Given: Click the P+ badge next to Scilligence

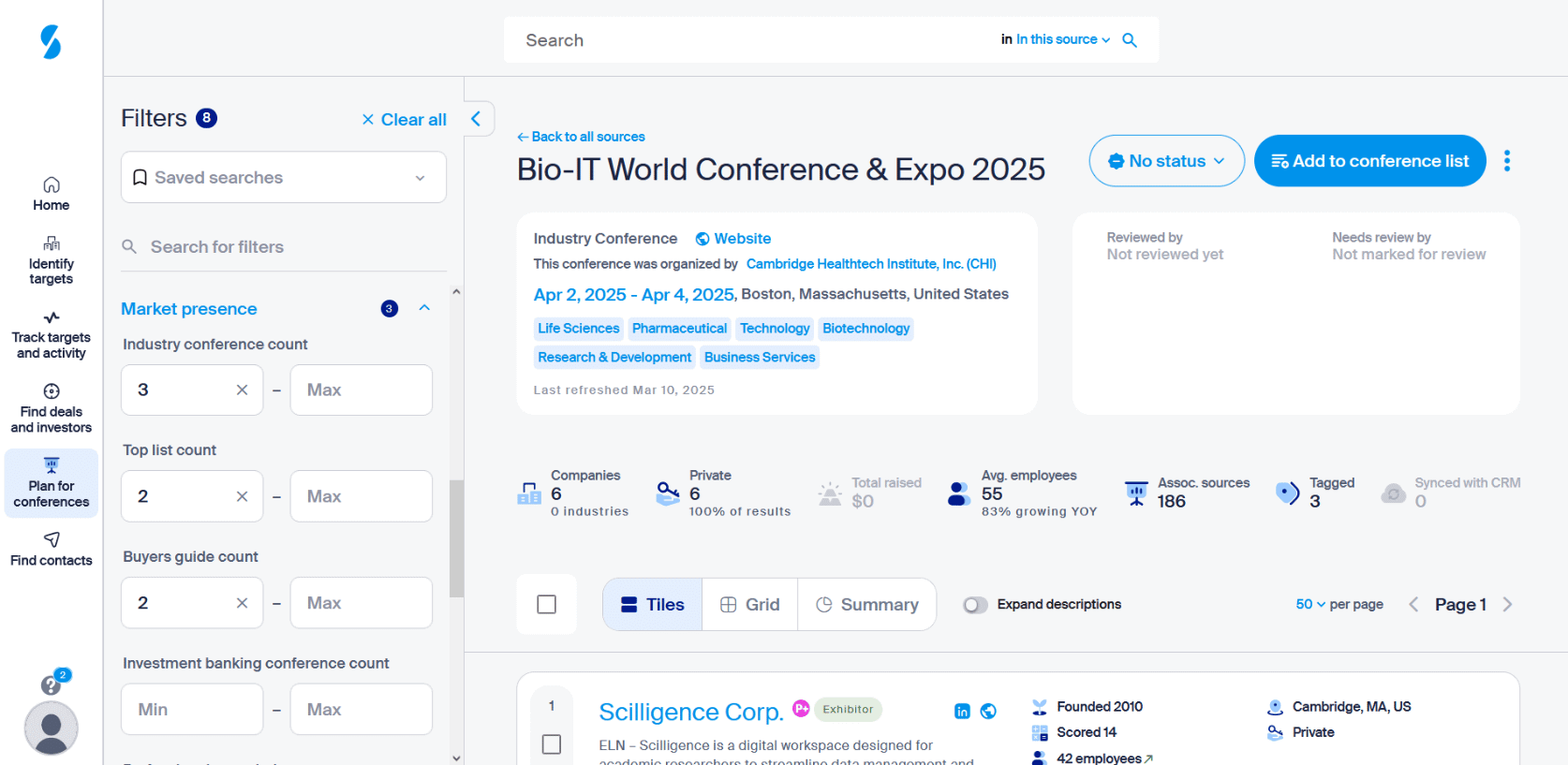Looking at the screenshot, I should click(801, 708).
